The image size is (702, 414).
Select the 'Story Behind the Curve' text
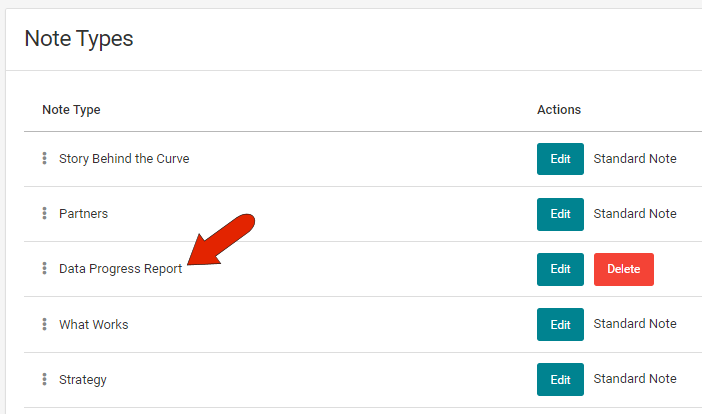point(124,158)
